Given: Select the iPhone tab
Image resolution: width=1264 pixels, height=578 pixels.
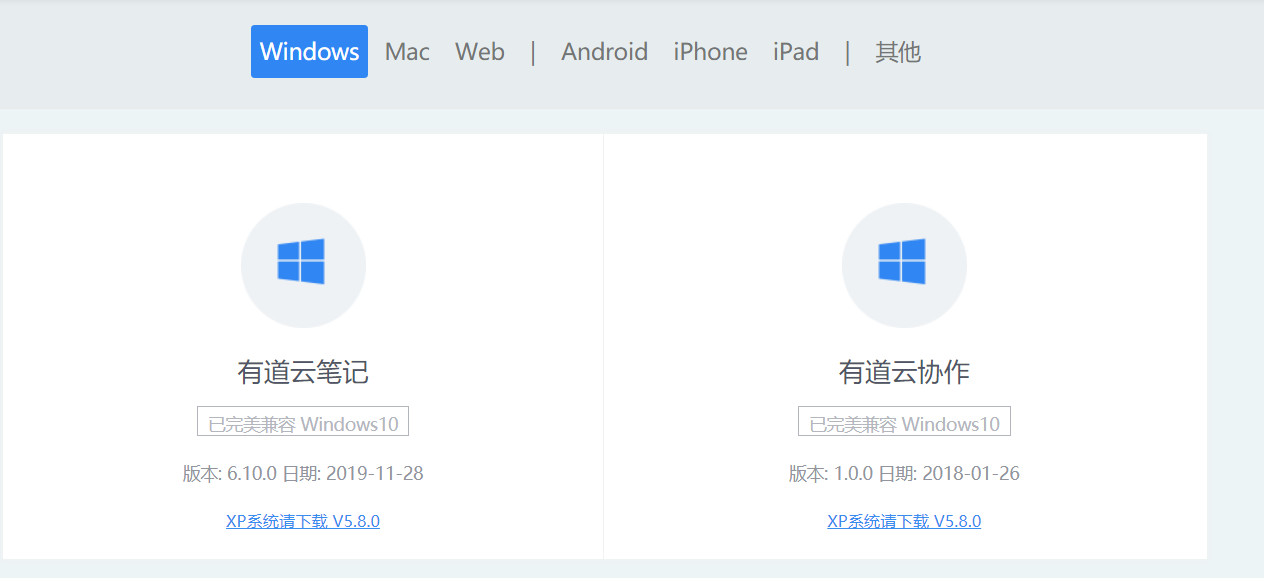Looking at the screenshot, I should pos(710,51).
